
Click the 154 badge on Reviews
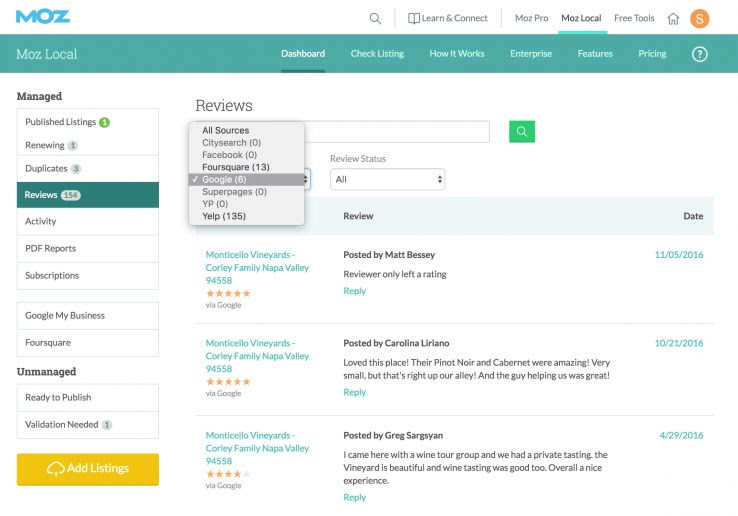(x=71, y=195)
